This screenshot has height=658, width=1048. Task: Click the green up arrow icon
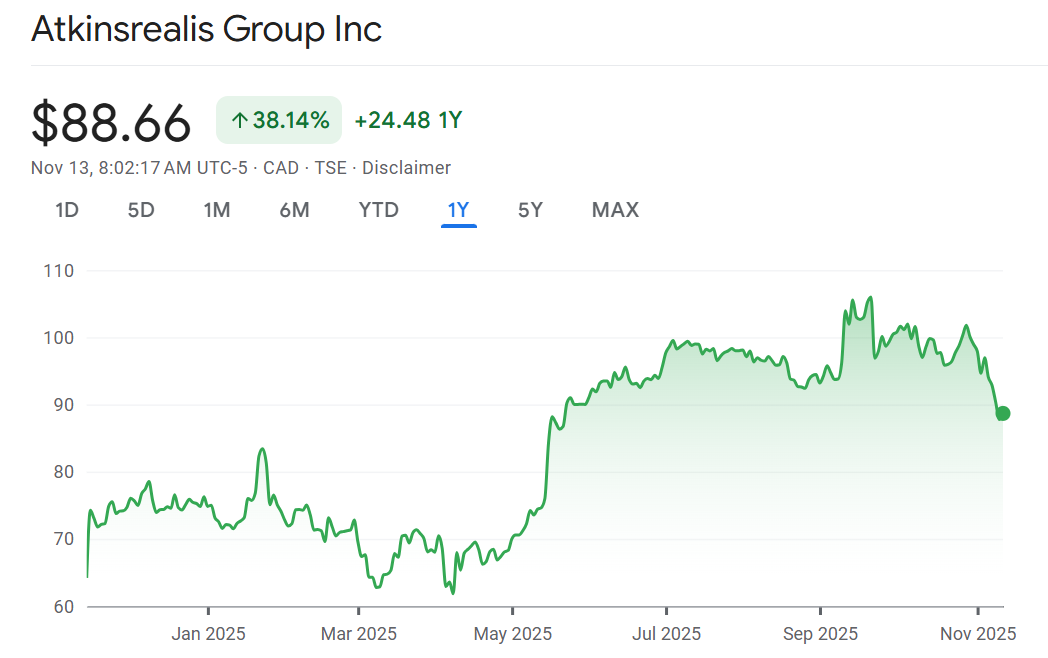point(239,121)
